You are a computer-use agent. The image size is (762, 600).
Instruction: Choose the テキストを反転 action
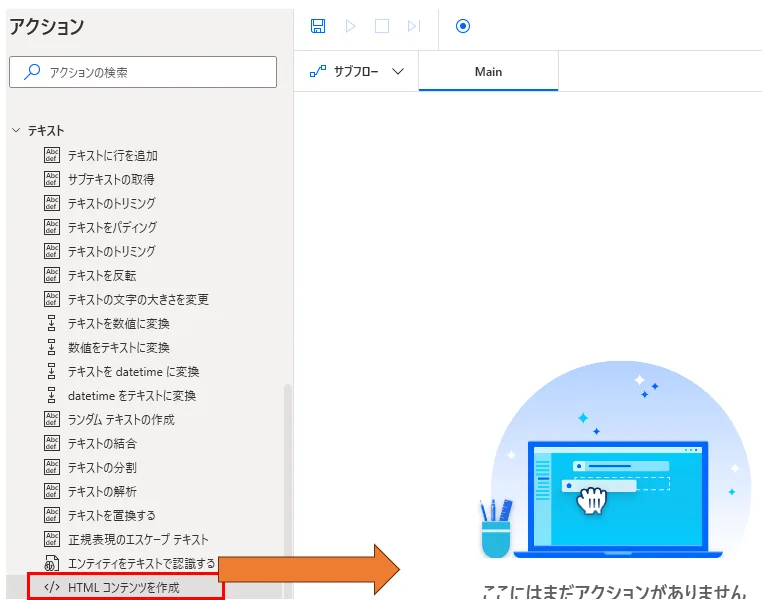[x=101, y=275]
